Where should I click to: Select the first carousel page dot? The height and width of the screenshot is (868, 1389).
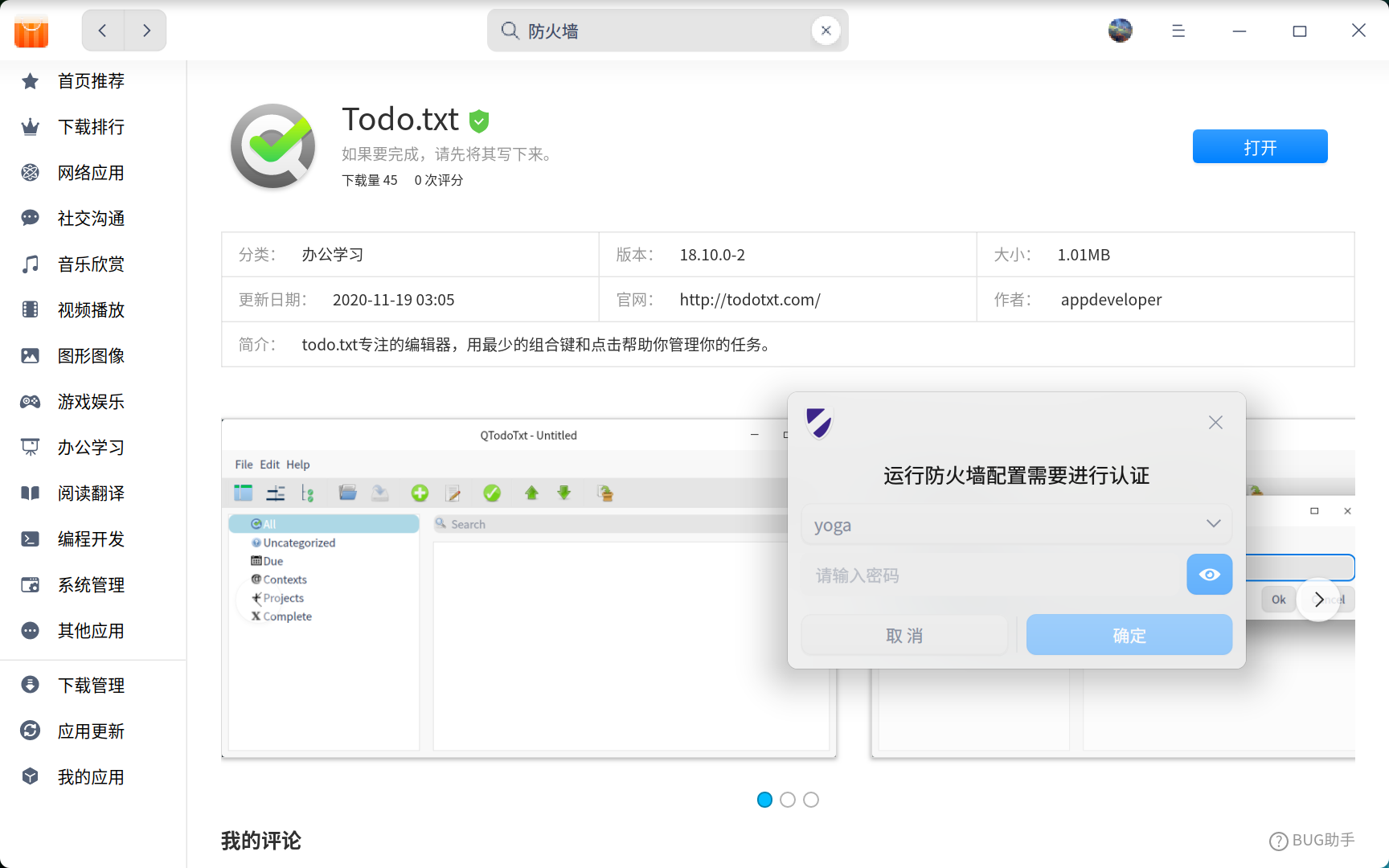click(x=764, y=800)
